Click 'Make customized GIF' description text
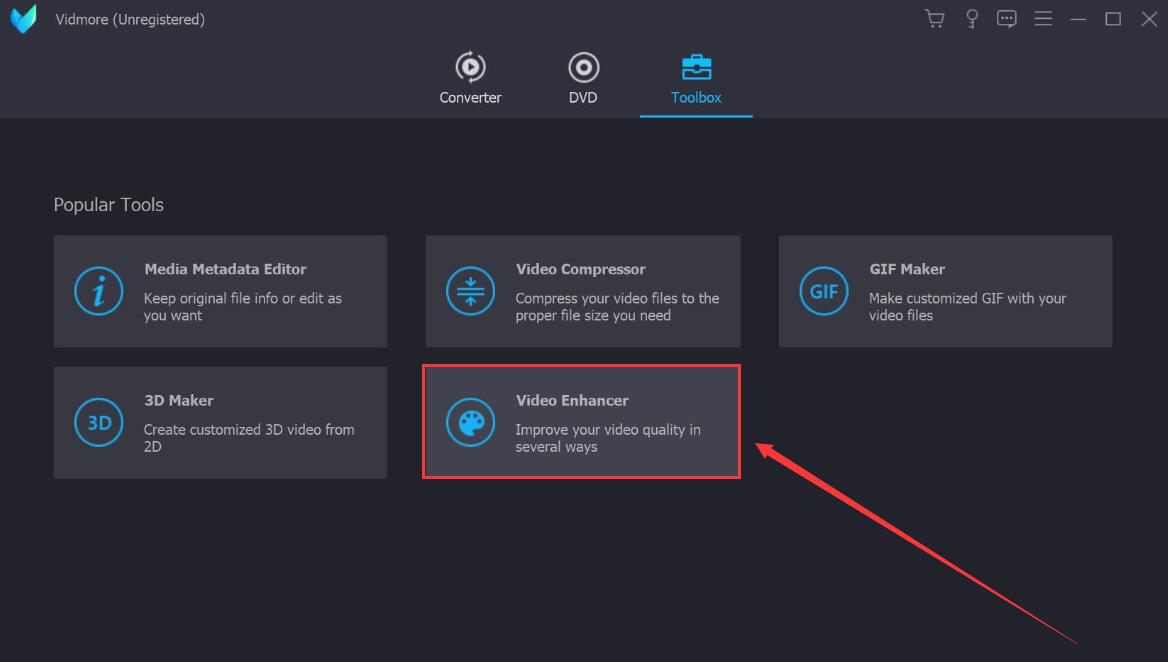 pos(968,307)
